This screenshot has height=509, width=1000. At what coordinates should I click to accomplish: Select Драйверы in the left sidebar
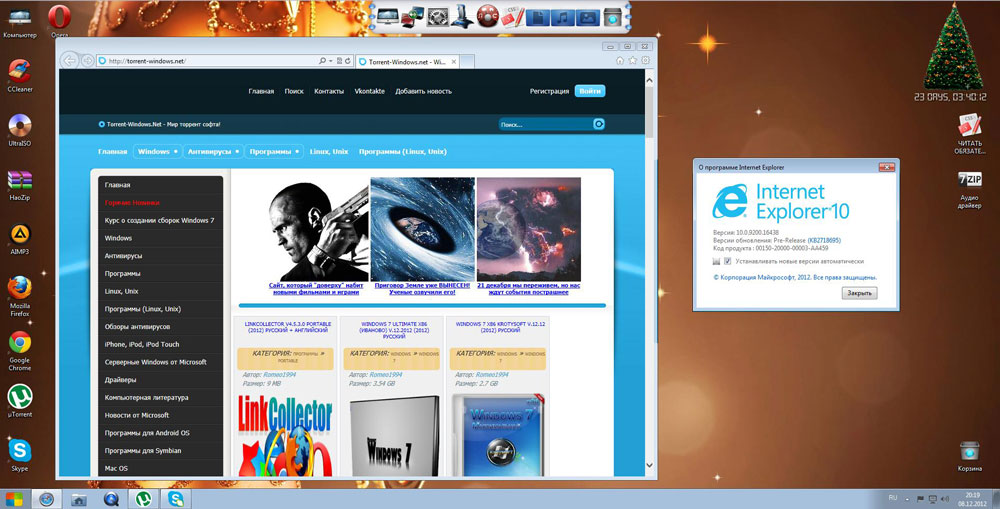click(x=121, y=380)
